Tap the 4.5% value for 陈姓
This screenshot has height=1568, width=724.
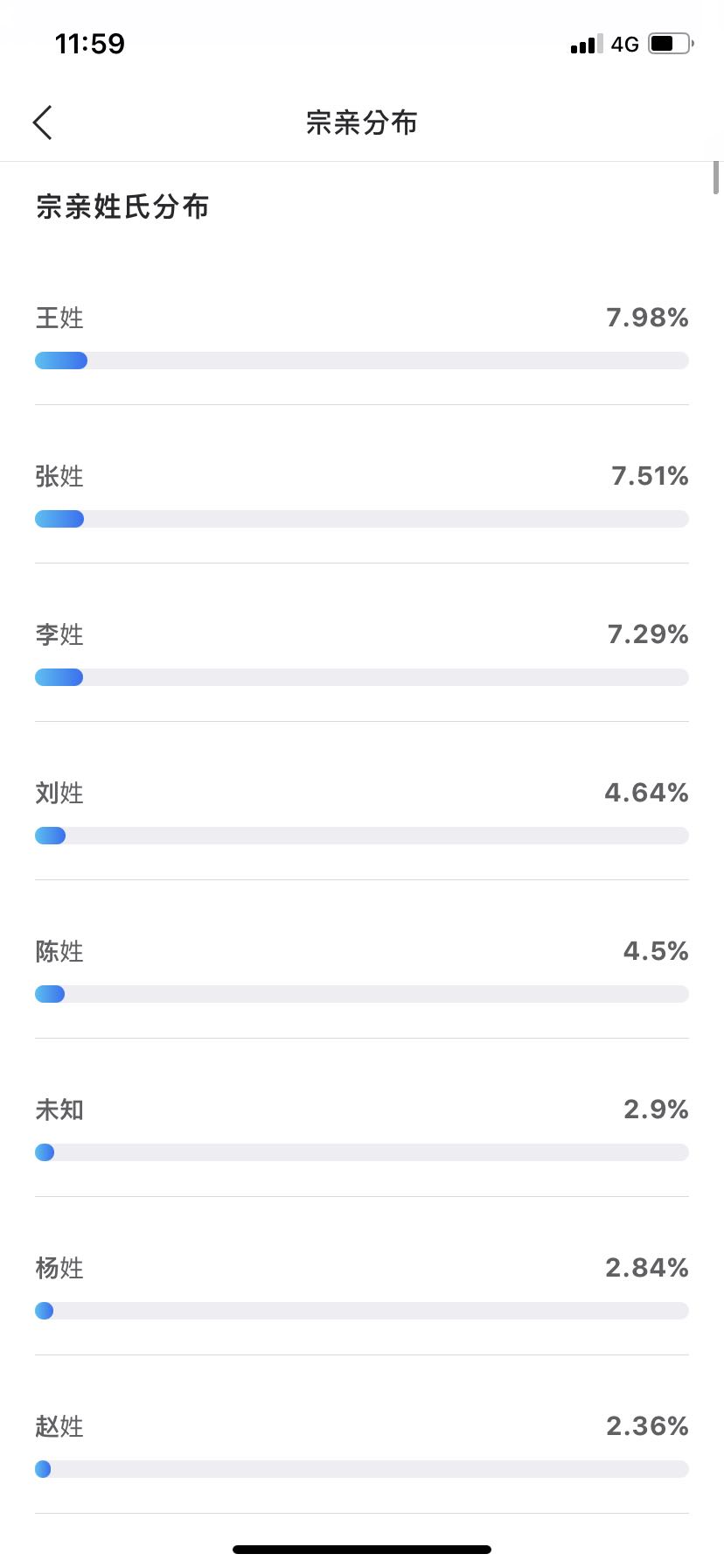tap(656, 951)
